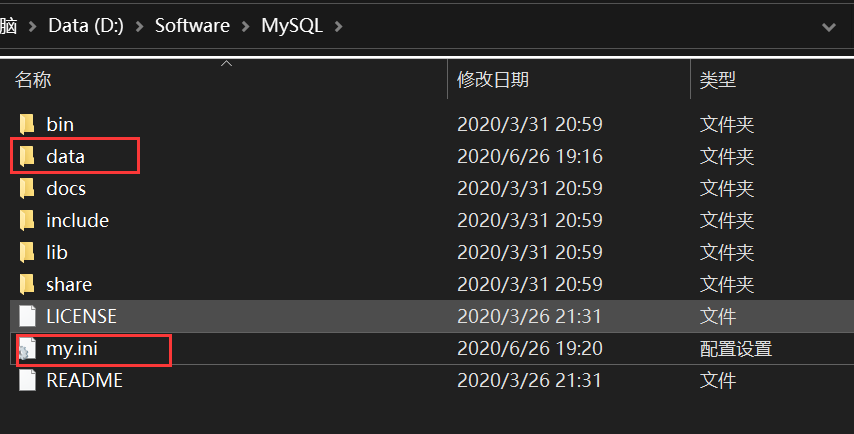This screenshot has width=854, height=434.
Task: Expand the chevron after Software in path
Action: [x=246, y=26]
